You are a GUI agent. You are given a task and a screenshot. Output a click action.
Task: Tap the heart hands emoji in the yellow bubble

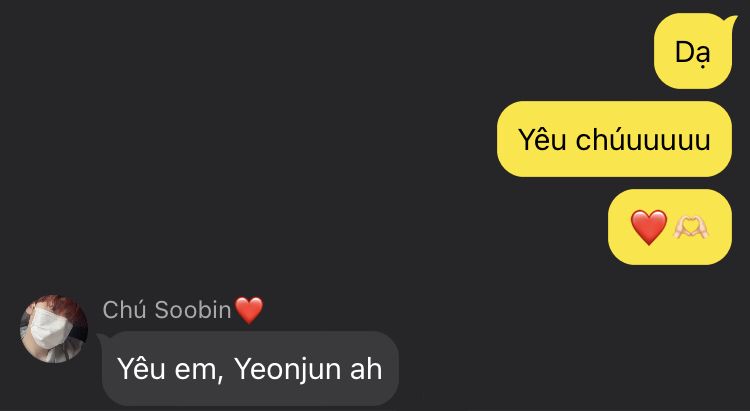691,227
